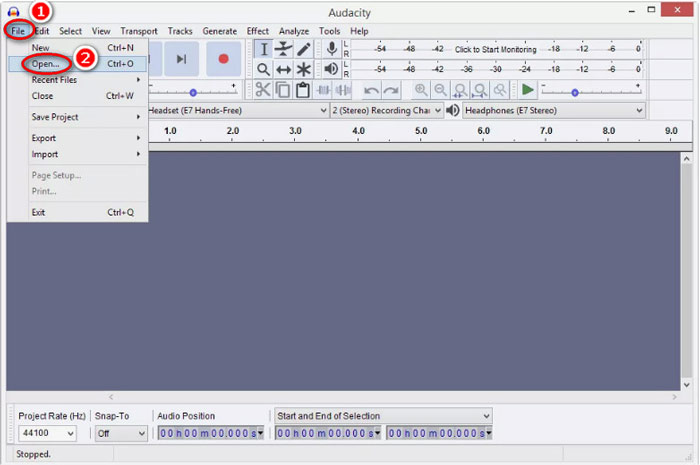Click vertical scrollbar up arrow

coord(687,158)
